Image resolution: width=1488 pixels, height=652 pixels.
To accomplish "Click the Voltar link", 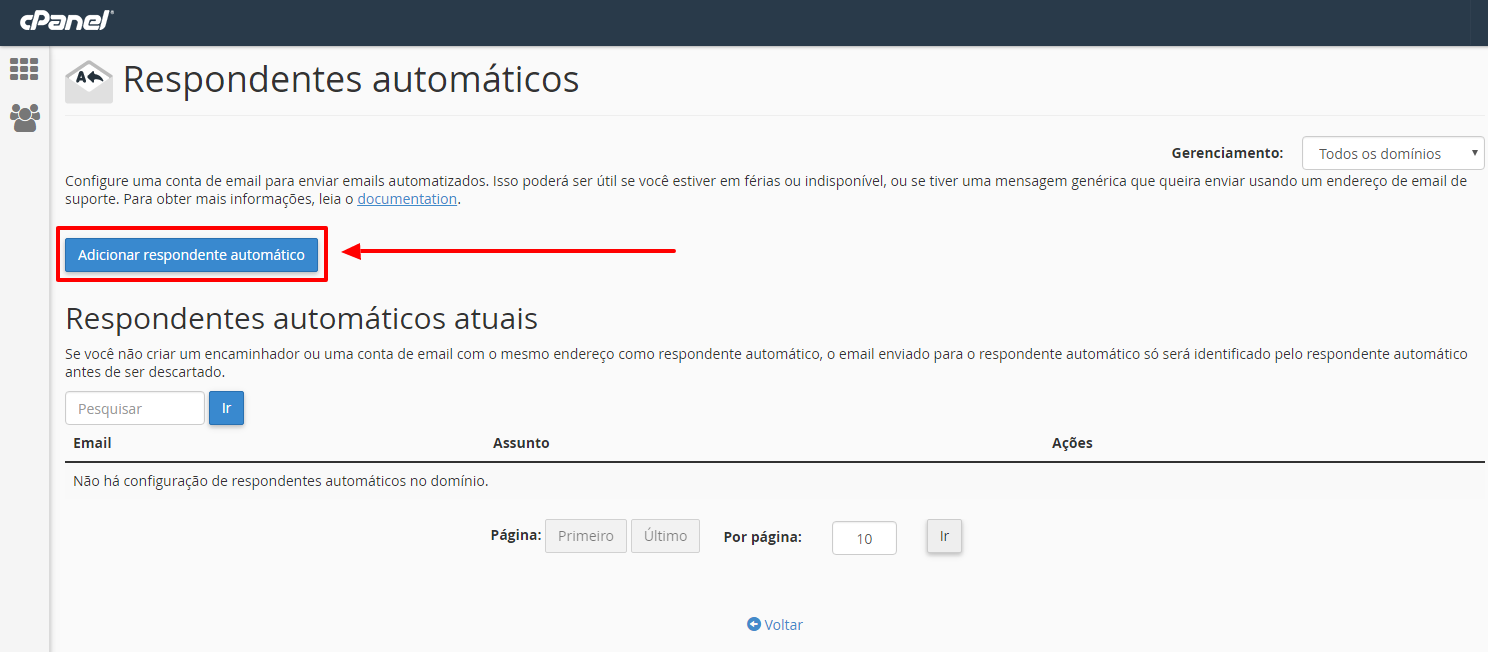I will [x=775, y=624].
